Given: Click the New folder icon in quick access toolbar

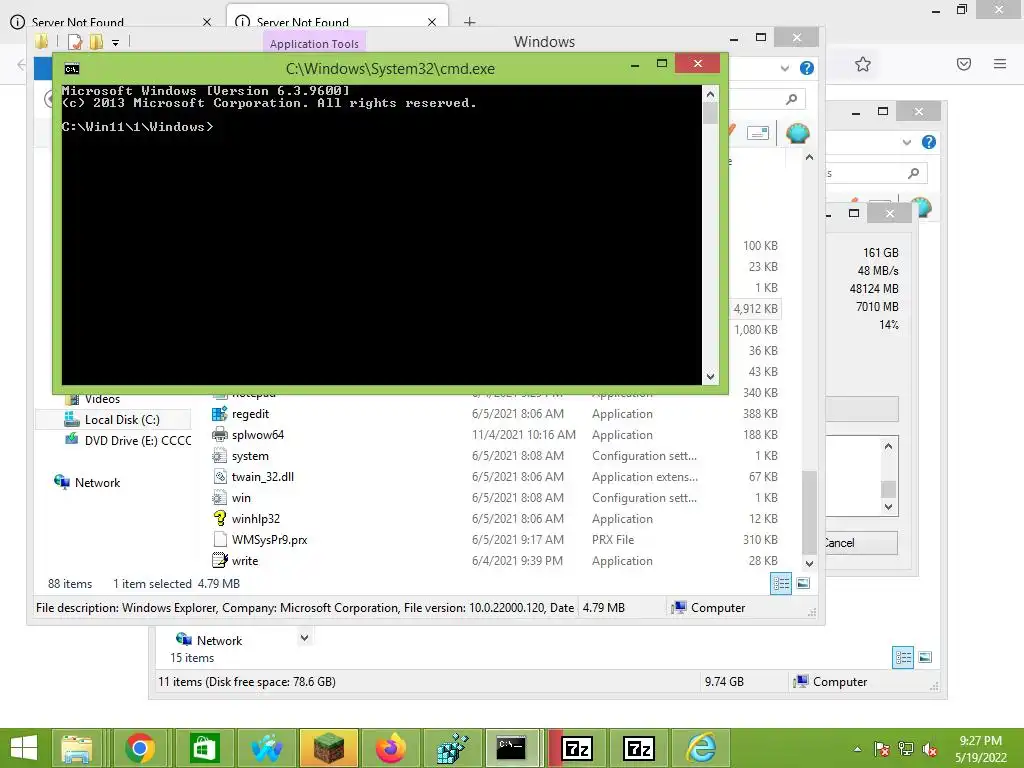Looking at the screenshot, I should (x=96, y=42).
